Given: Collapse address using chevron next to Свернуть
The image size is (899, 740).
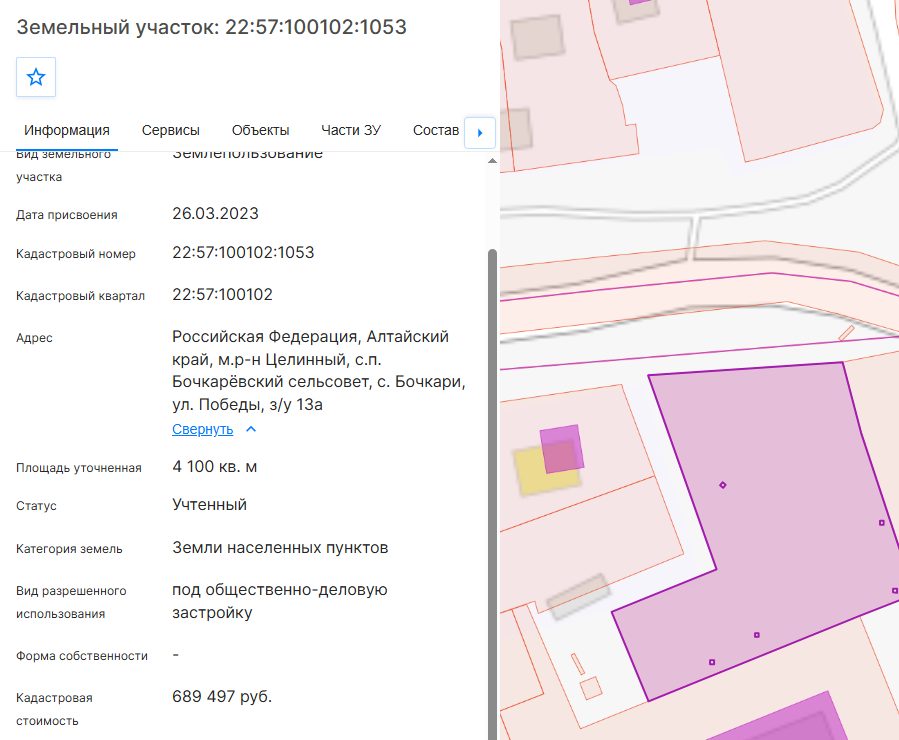Looking at the screenshot, I should point(251,429).
